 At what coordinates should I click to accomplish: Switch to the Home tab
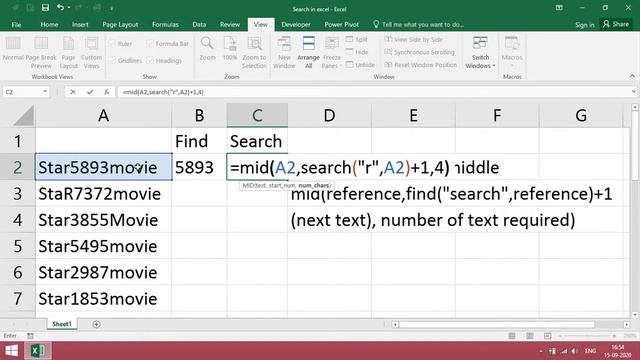click(x=49, y=24)
